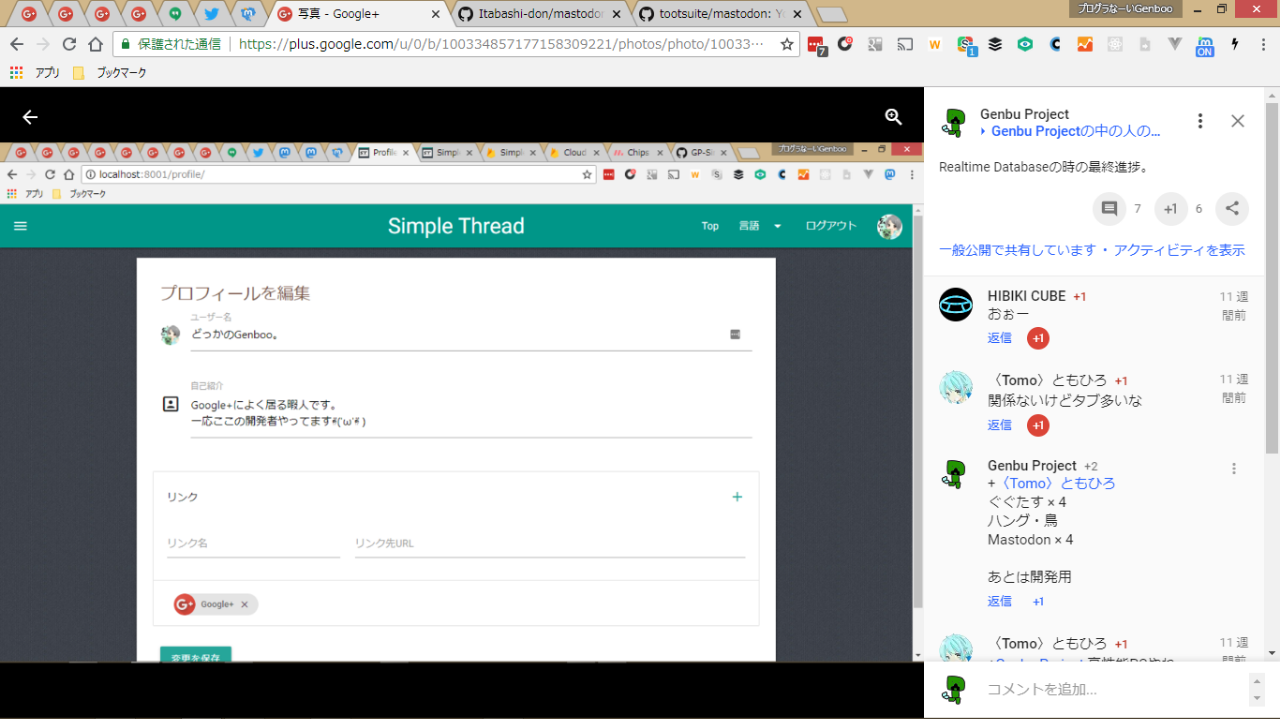Switch to the Twitter tab
The width and height of the screenshot is (1280, 719).
(x=211, y=15)
